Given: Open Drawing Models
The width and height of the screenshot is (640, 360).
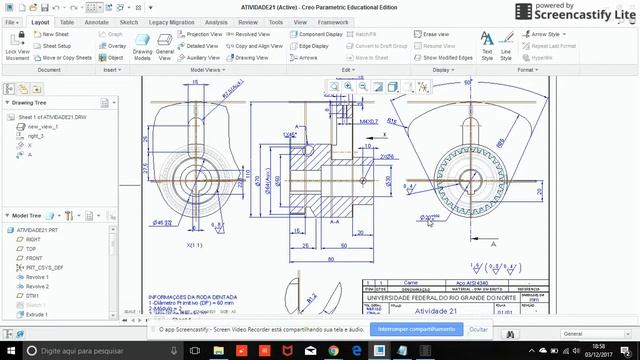Looking at the screenshot, I should (x=142, y=47).
